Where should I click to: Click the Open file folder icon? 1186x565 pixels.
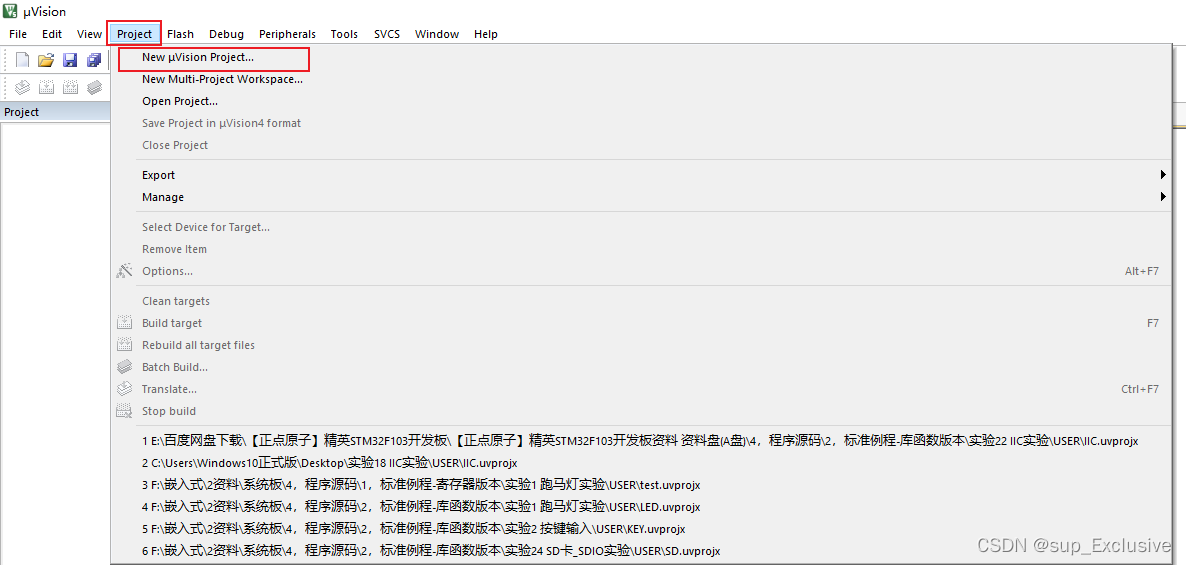(x=46, y=61)
